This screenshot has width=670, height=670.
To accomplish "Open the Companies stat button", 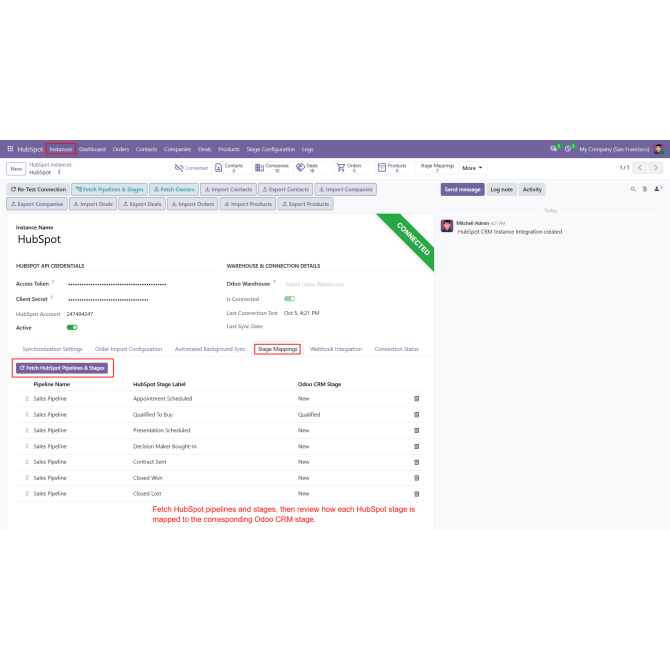I will tap(272, 168).
